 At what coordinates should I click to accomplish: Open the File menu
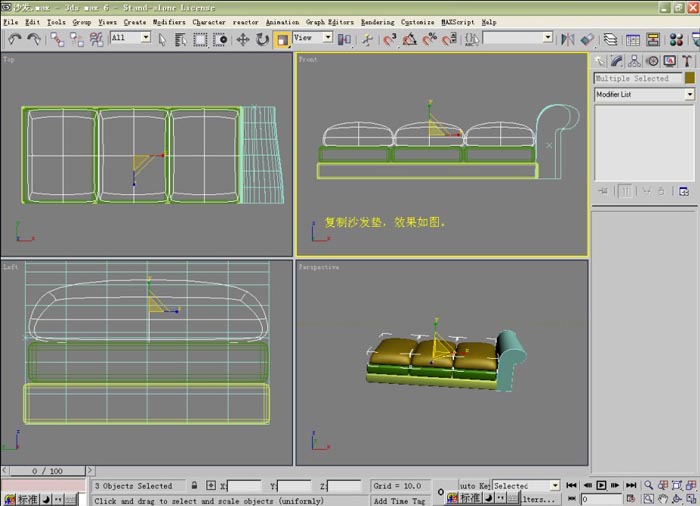[10, 22]
